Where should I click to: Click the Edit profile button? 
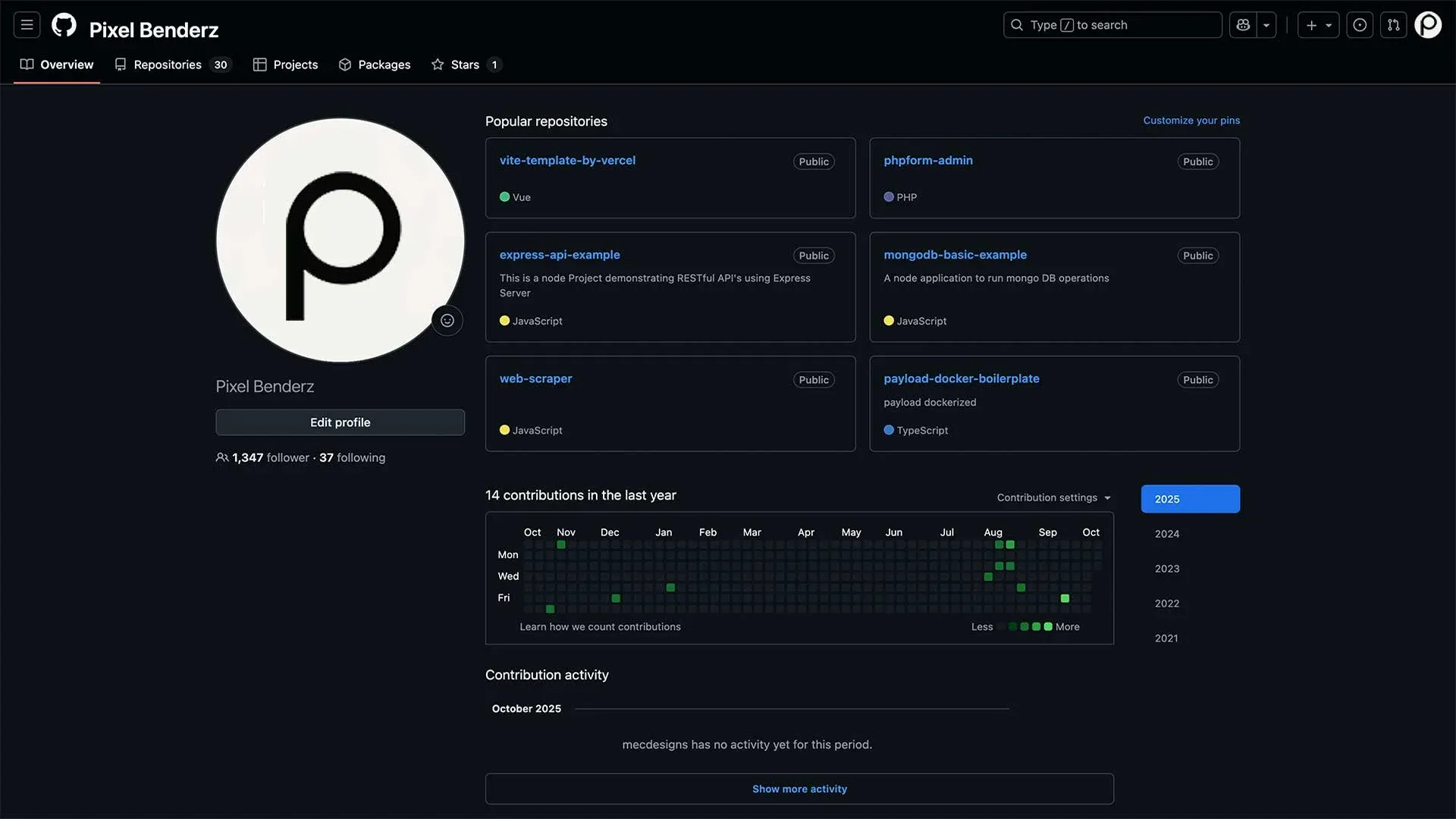click(x=340, y=422)
